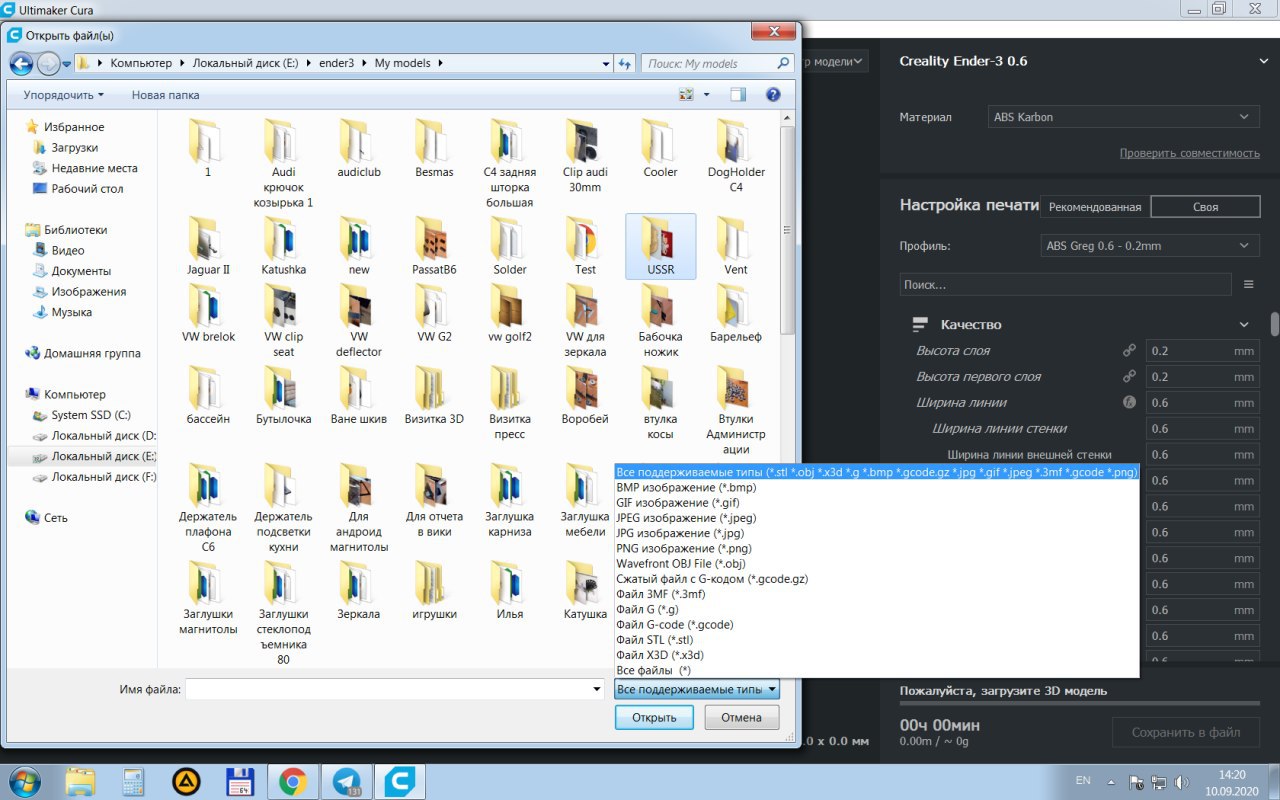This screenshot has height=800, width=1280.
Task: Click the link icon next to Высота слоя
Action: (x=1129, y=351)
